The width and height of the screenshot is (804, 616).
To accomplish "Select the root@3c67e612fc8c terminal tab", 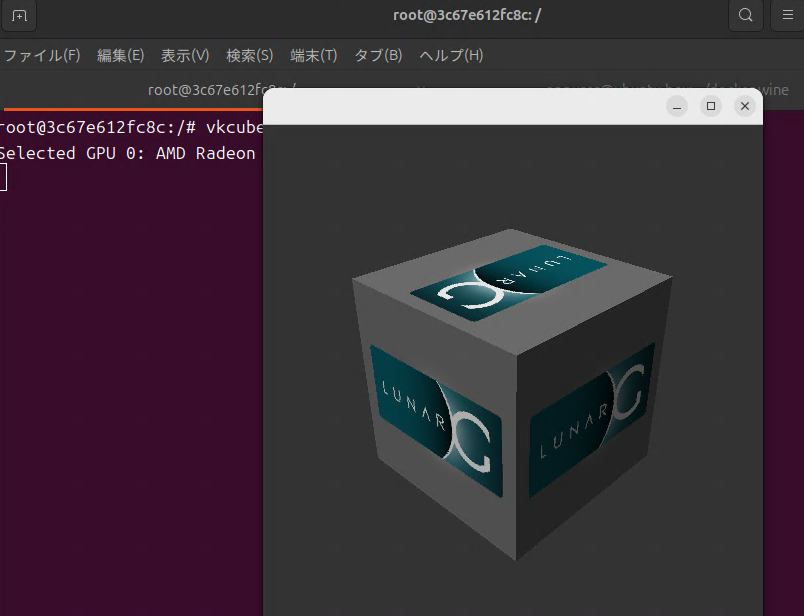I will pos(204,89).
